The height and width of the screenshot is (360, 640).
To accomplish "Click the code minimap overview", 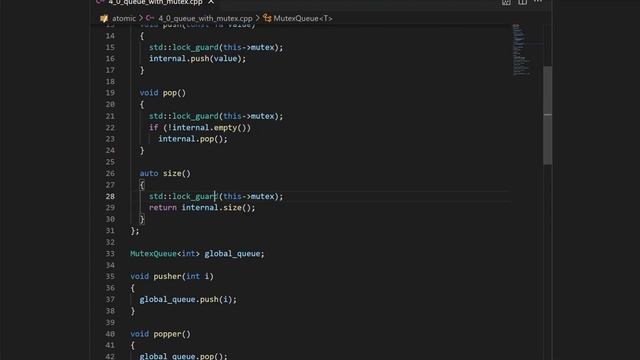I will (521, 50).
